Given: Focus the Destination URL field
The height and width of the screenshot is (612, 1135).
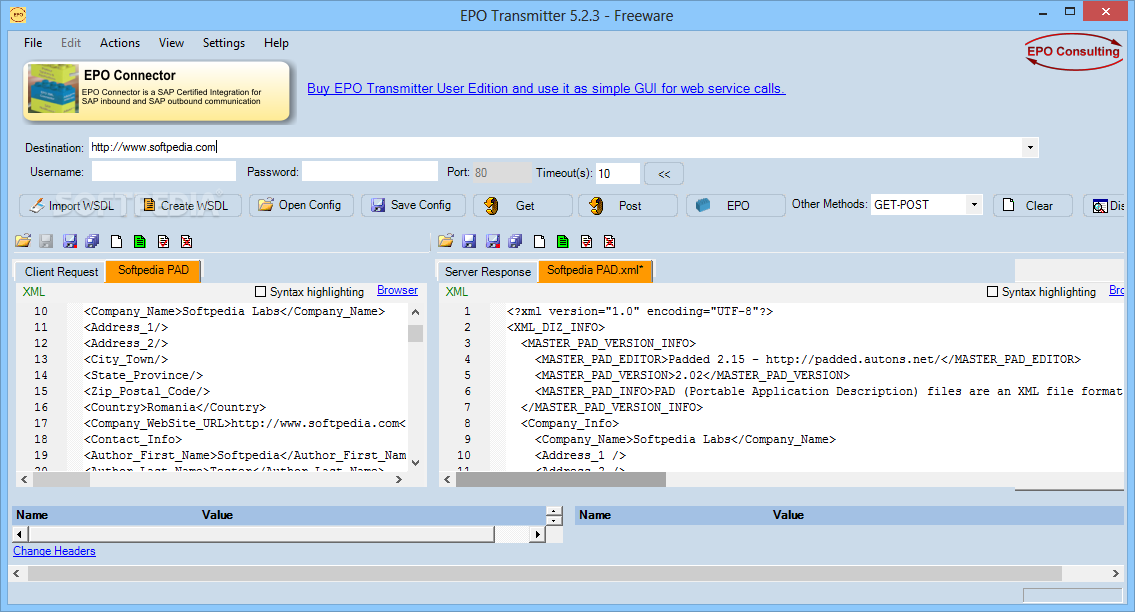Looking at the screenshot, I should 554,148.
